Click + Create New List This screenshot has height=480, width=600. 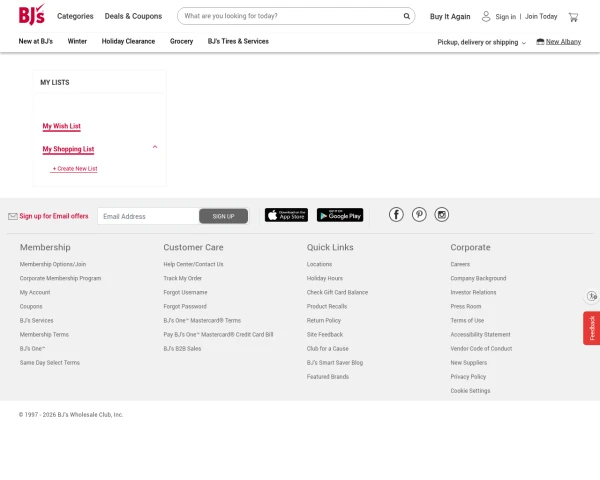pyautogui.click(x=75, y=169)
